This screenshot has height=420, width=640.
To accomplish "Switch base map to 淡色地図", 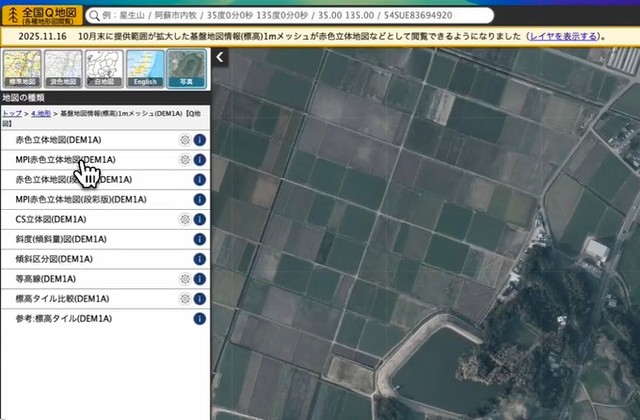I will pos(62,69).
